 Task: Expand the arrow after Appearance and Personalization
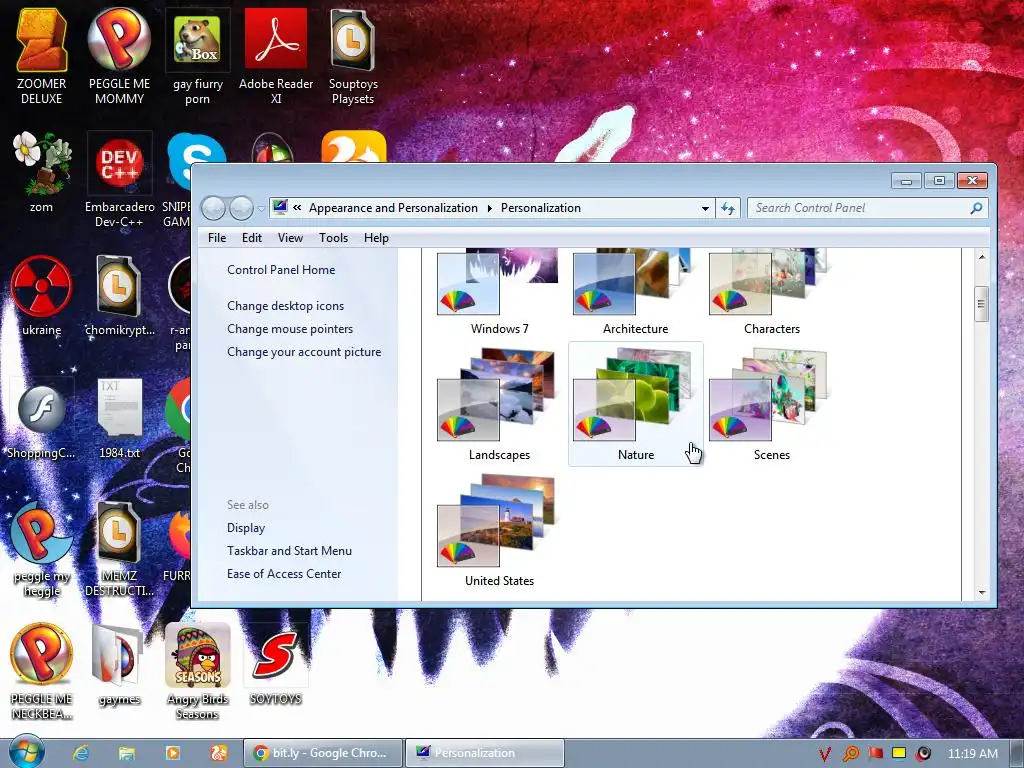pyautogui.click(x=489, y=208)
